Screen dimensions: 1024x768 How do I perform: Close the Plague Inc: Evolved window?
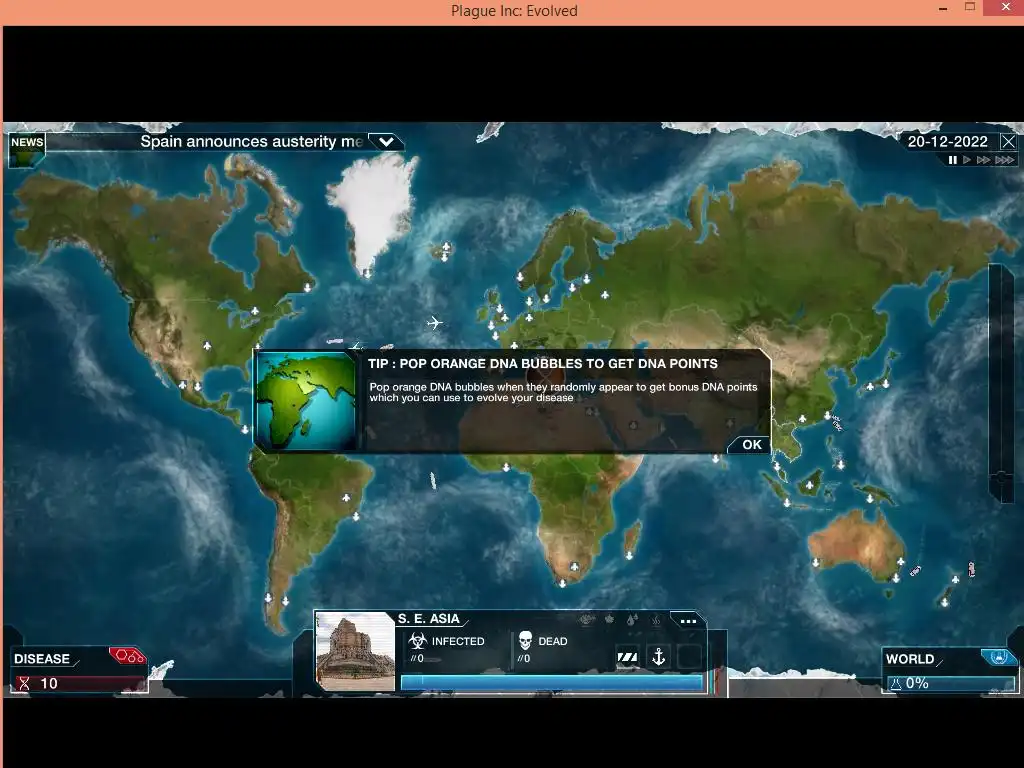coord(1006,7)
